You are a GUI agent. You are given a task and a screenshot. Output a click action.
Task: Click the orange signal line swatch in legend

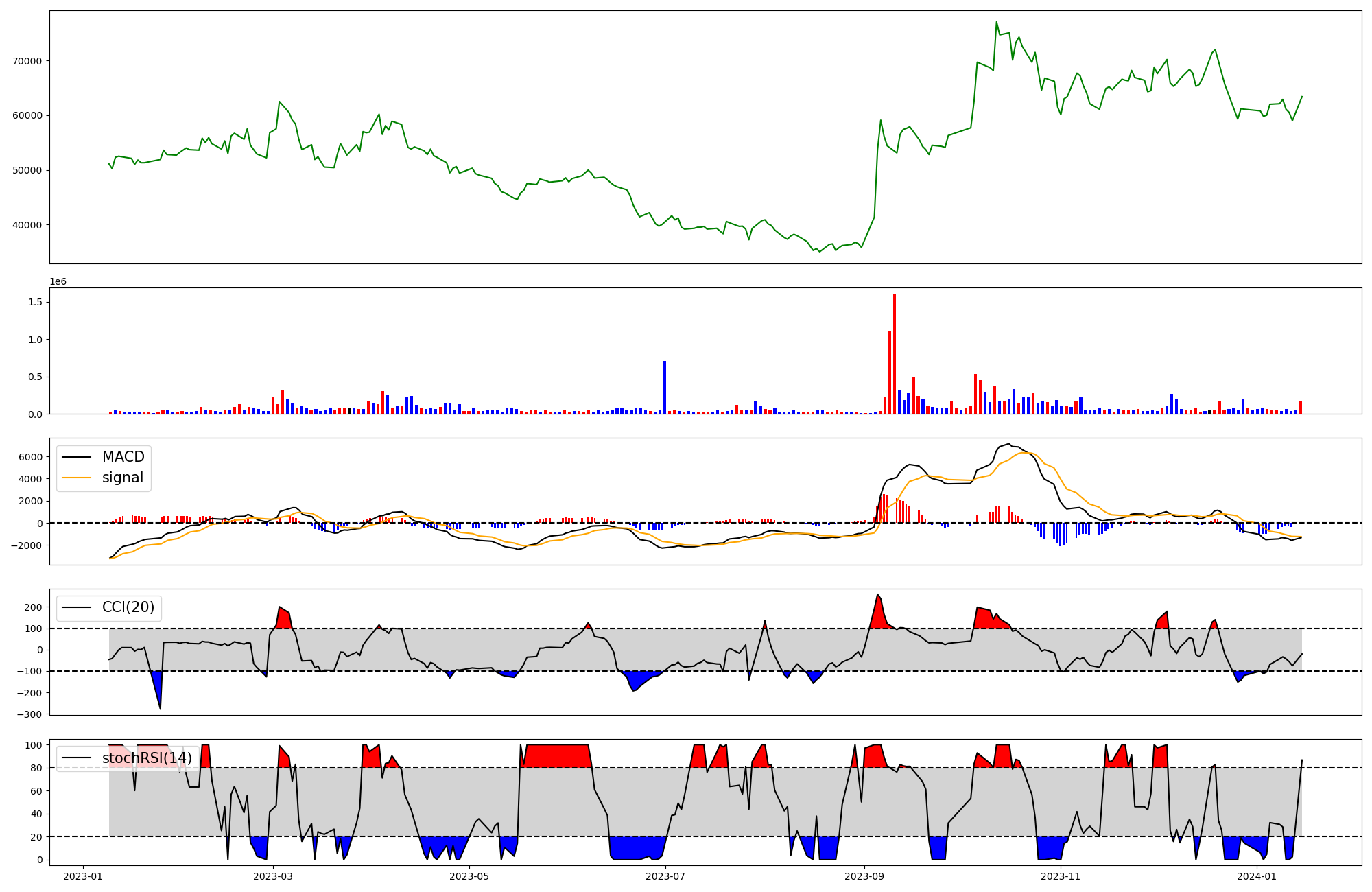click(x=76, y=478)
